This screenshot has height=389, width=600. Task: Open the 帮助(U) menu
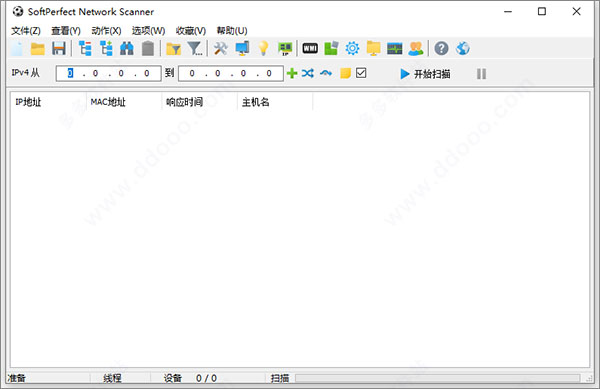pyautogui.click(x=232, y=31)
